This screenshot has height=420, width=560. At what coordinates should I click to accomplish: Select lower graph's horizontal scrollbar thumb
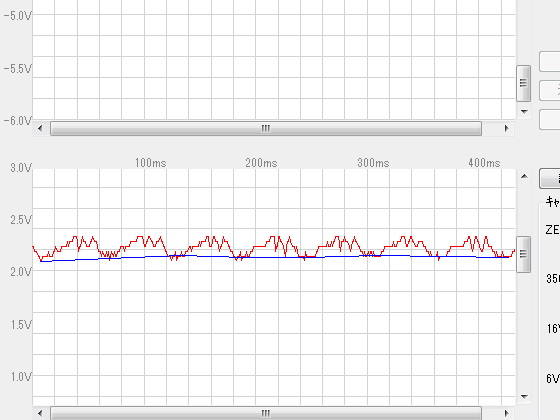coord(266,414)
